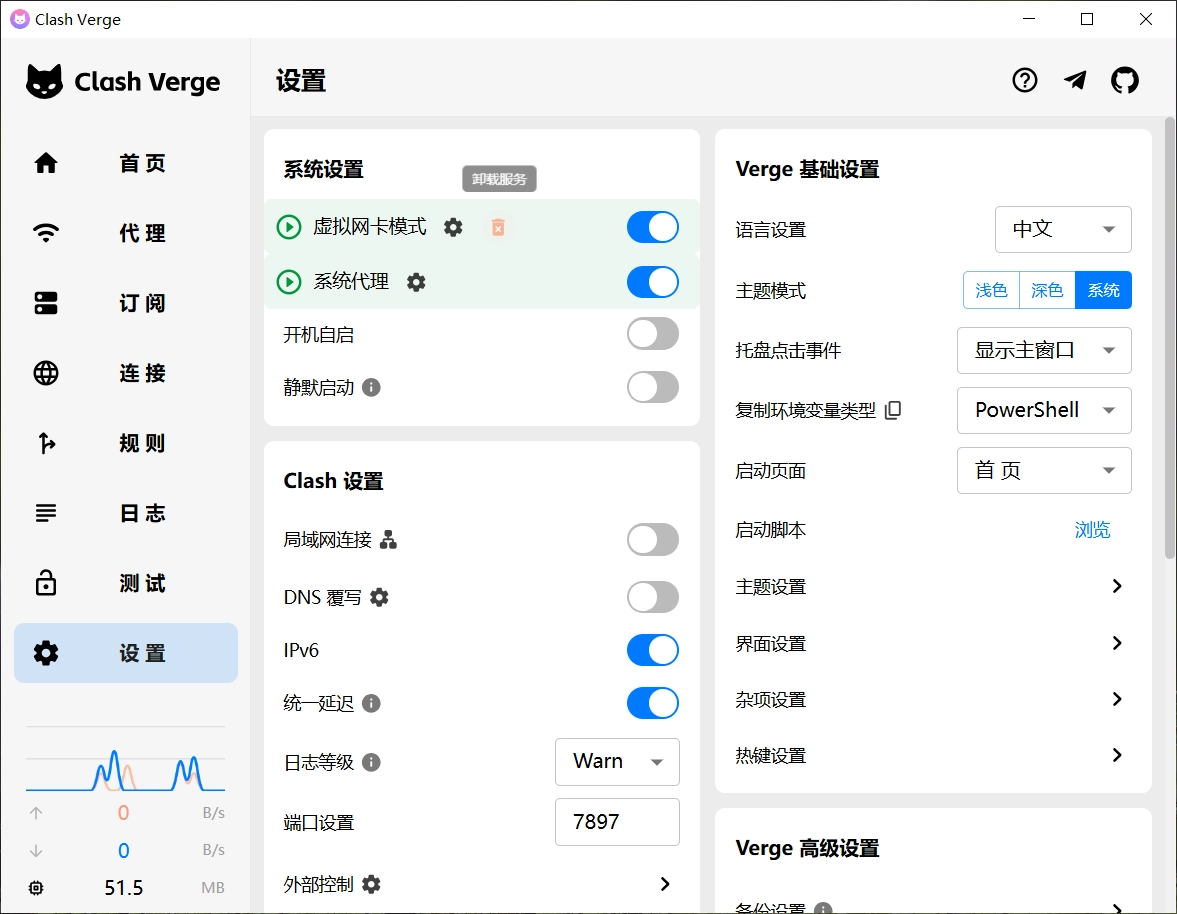
Task: Select 系统 theme mode
Action: pos(1103,290)
